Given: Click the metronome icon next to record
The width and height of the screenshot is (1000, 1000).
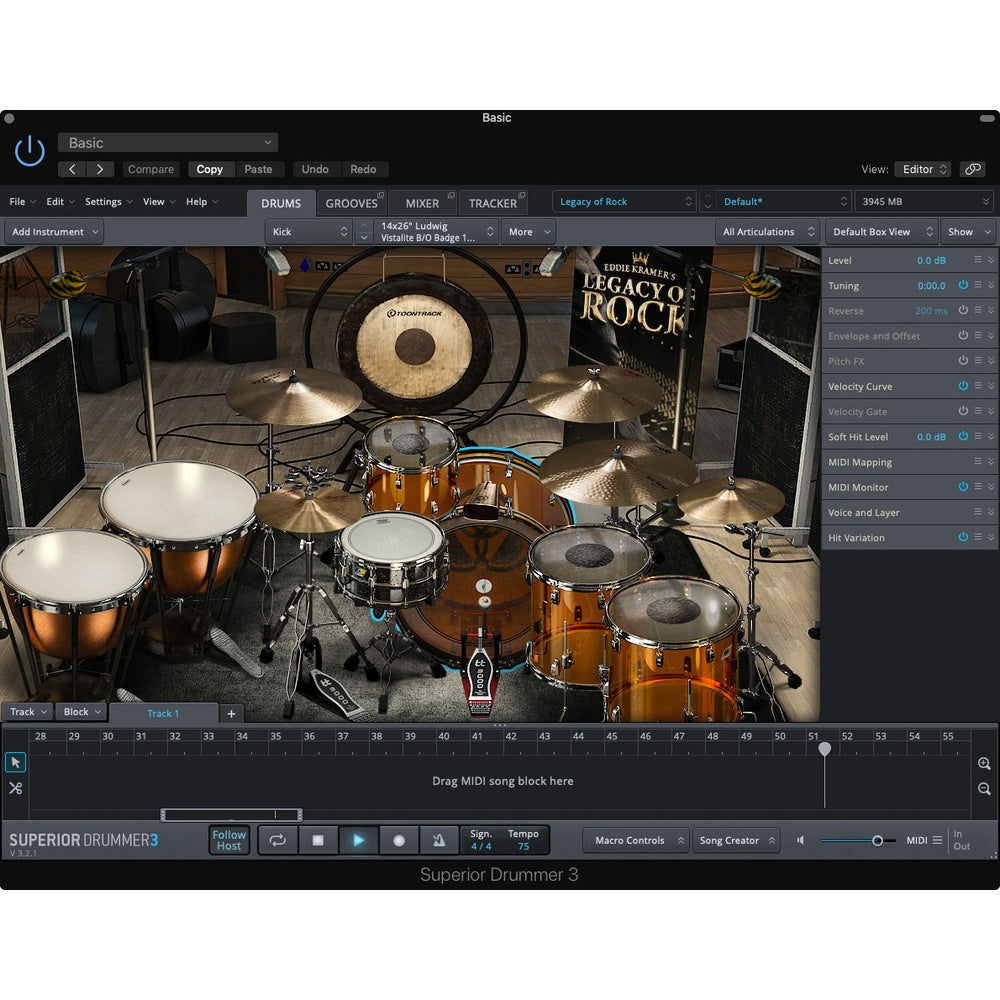Looking at the screenshot, I should (441, 840).
